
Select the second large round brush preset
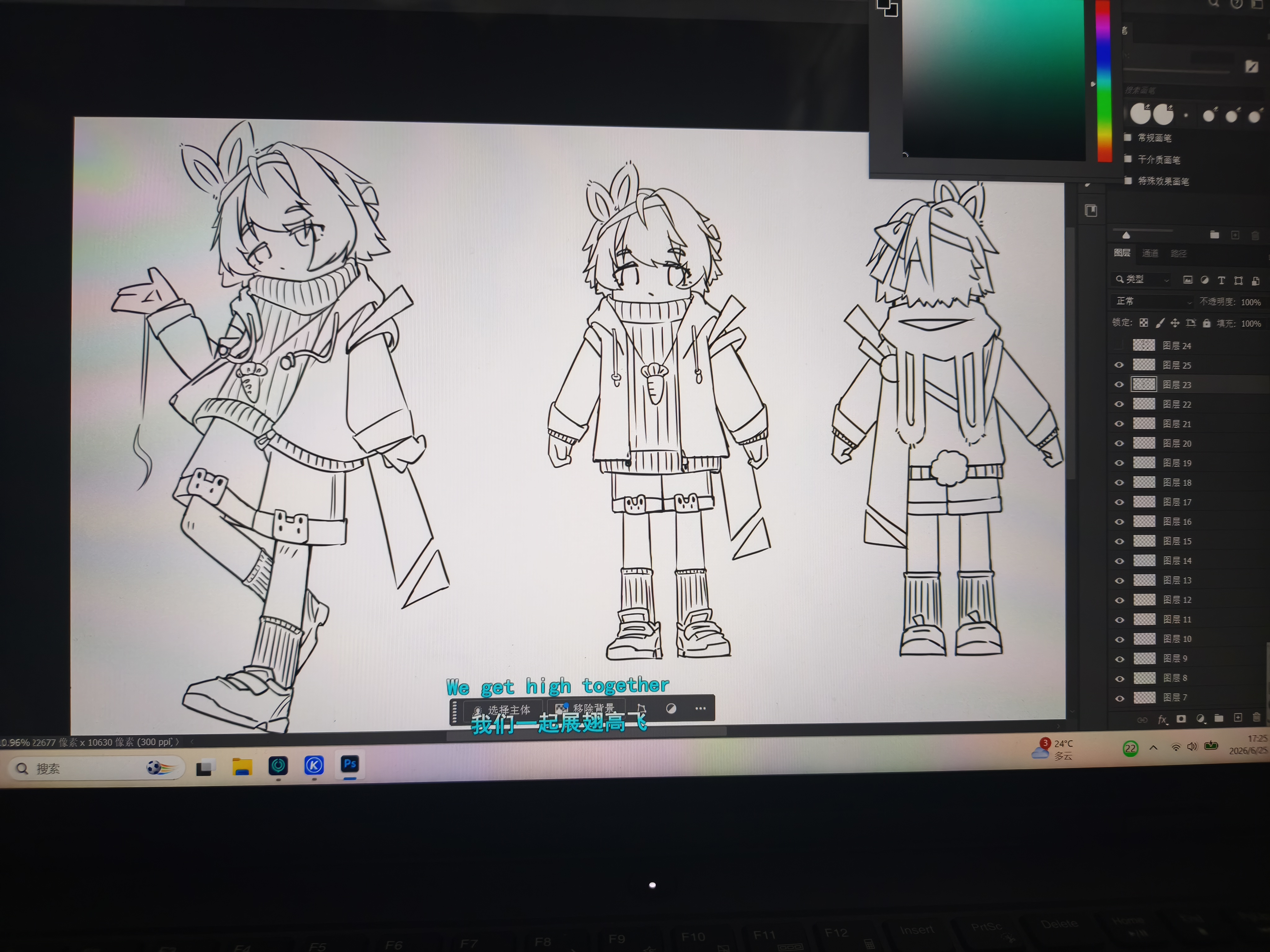(1164, 114)
